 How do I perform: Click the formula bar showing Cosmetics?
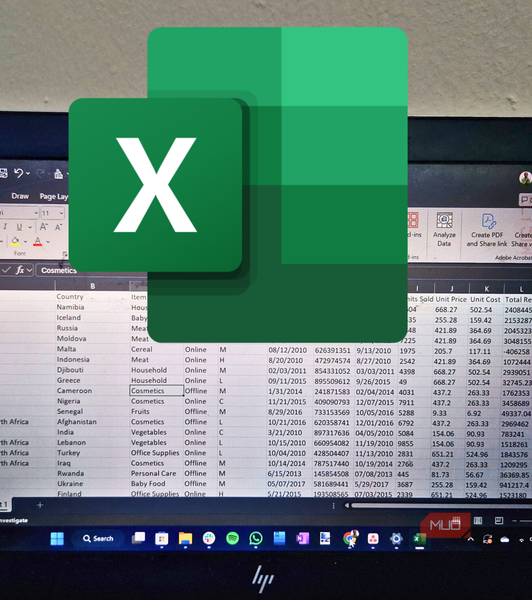pyautogui.click(x=59, y=271)
